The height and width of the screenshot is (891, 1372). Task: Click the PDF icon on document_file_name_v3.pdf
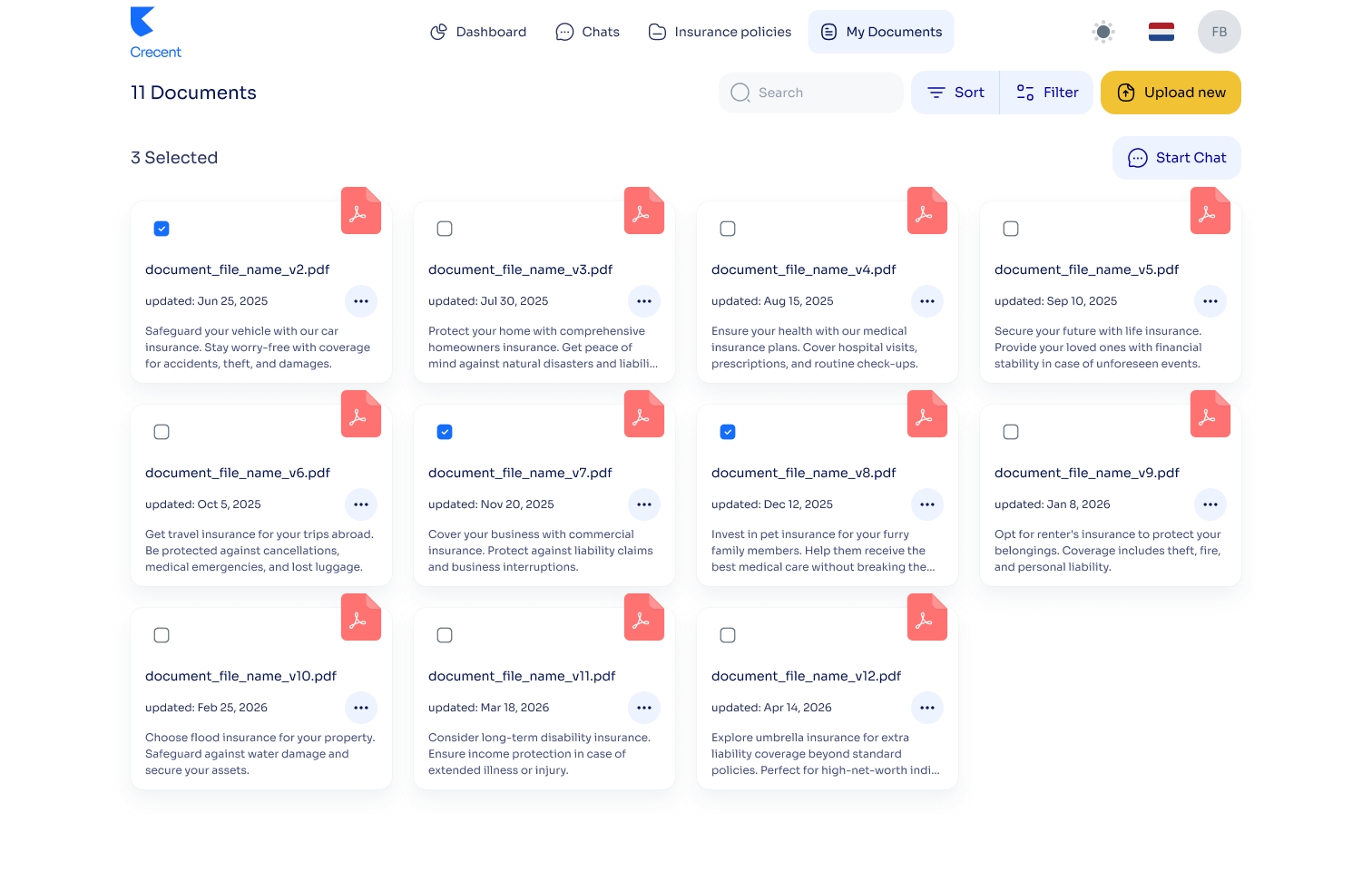coord(644,211)
